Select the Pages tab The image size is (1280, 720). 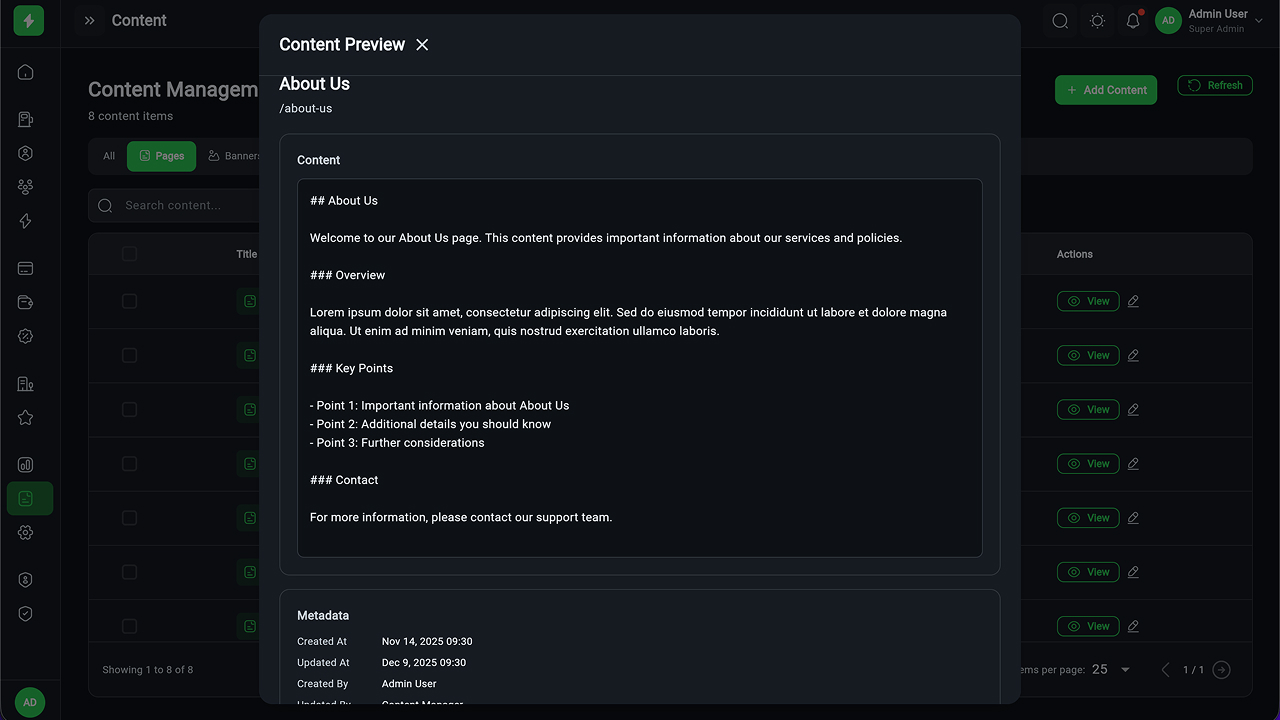coord(161,156)
